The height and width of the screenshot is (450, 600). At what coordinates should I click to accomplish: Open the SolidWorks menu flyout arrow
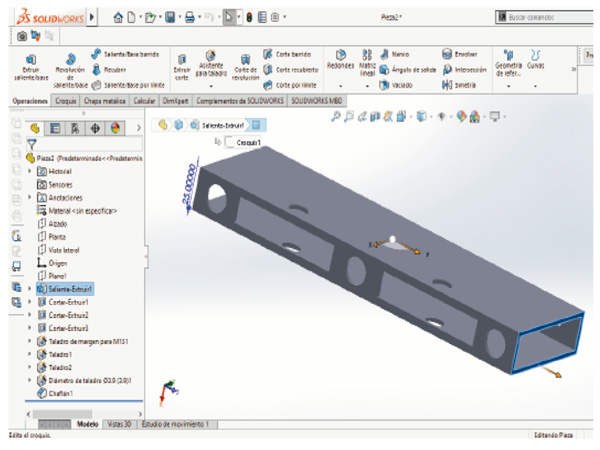tap(92, 17)
